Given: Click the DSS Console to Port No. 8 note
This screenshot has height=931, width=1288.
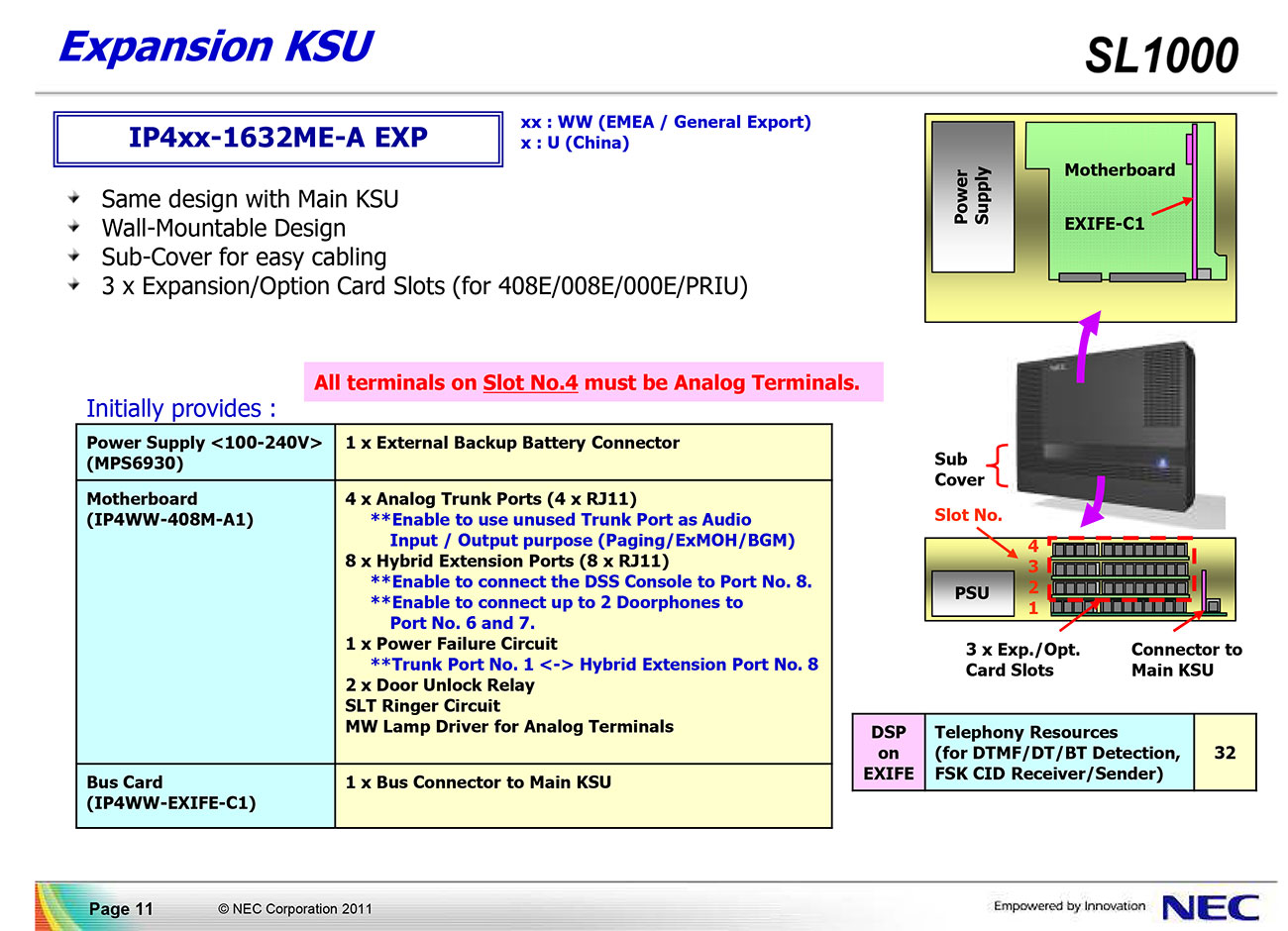Looking at the screenshot, I should point(590,582).
